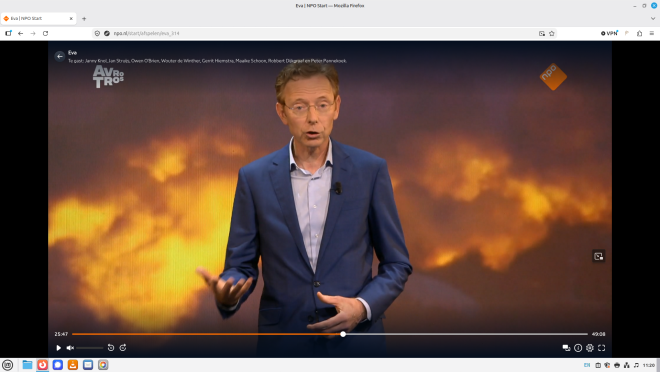Click the system clock 11:20
Screen dimensions: 660x372
tap(649, 365)
